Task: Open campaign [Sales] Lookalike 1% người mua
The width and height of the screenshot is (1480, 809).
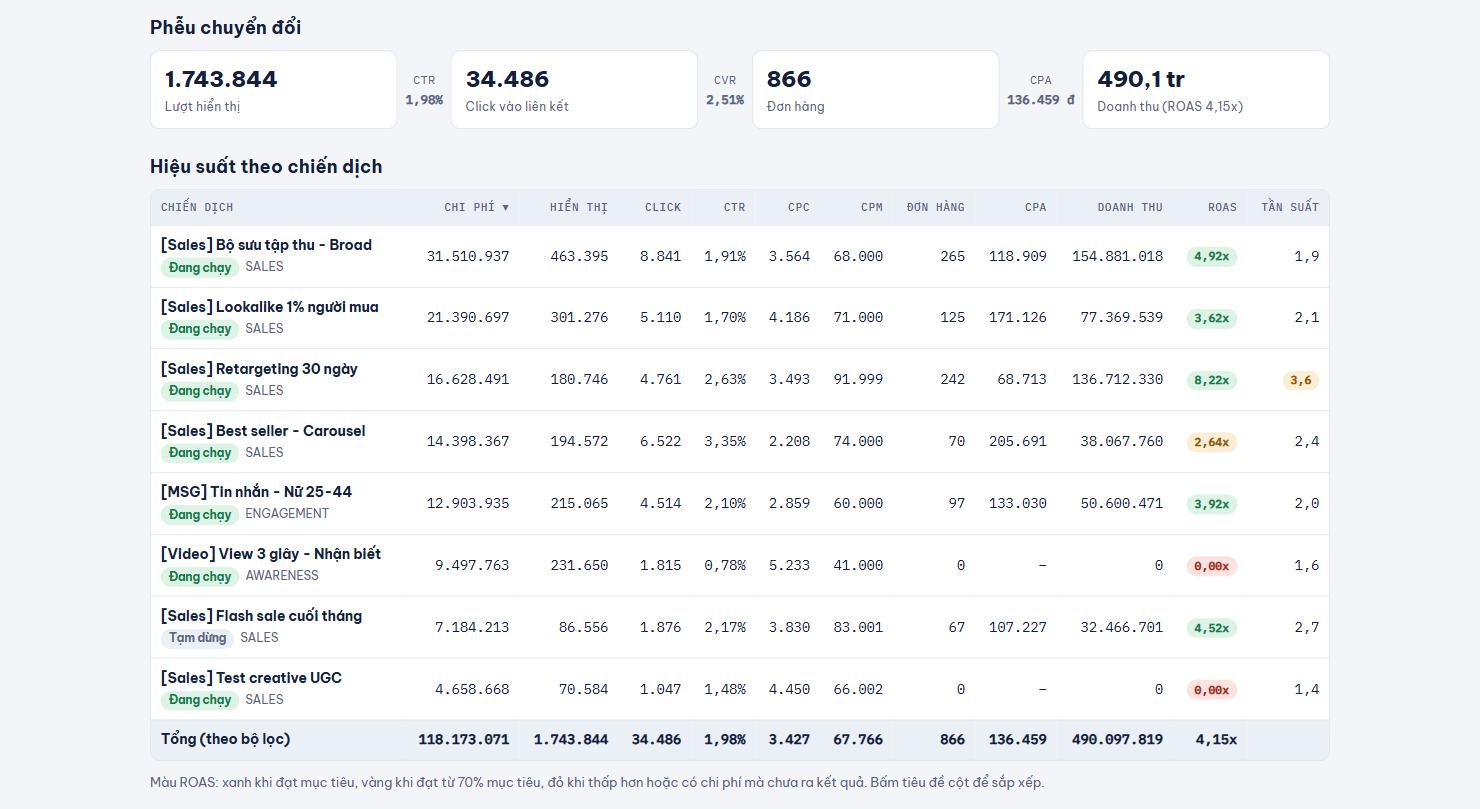Action: 270,307
